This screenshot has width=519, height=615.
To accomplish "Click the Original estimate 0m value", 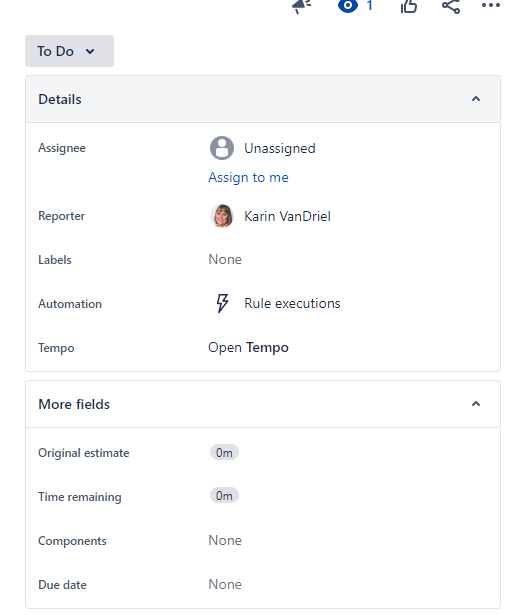I will tap(224, 453).
